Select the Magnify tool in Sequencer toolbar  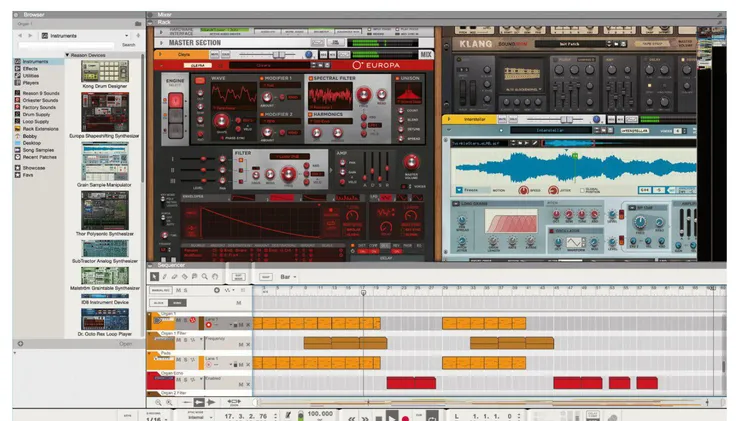coord(205,277)
